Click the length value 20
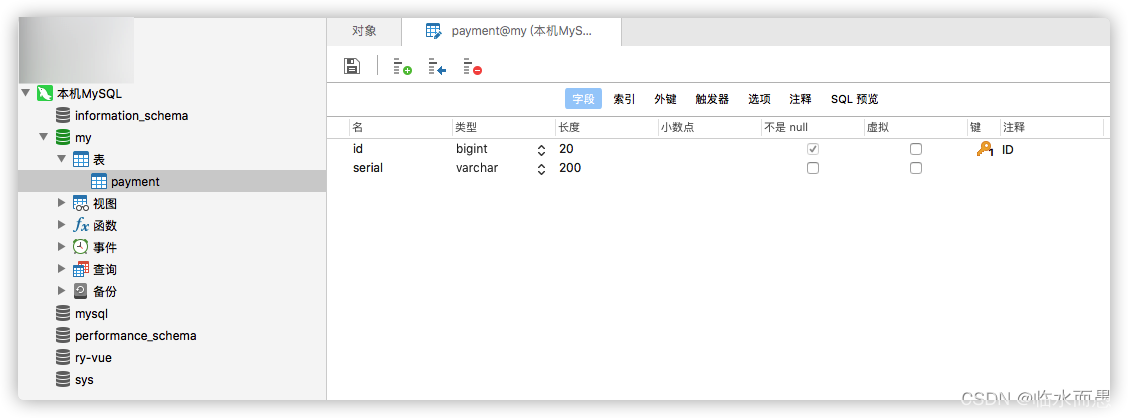The width and height of the screenshot is (1128, 418). click(x=566, y=149)
